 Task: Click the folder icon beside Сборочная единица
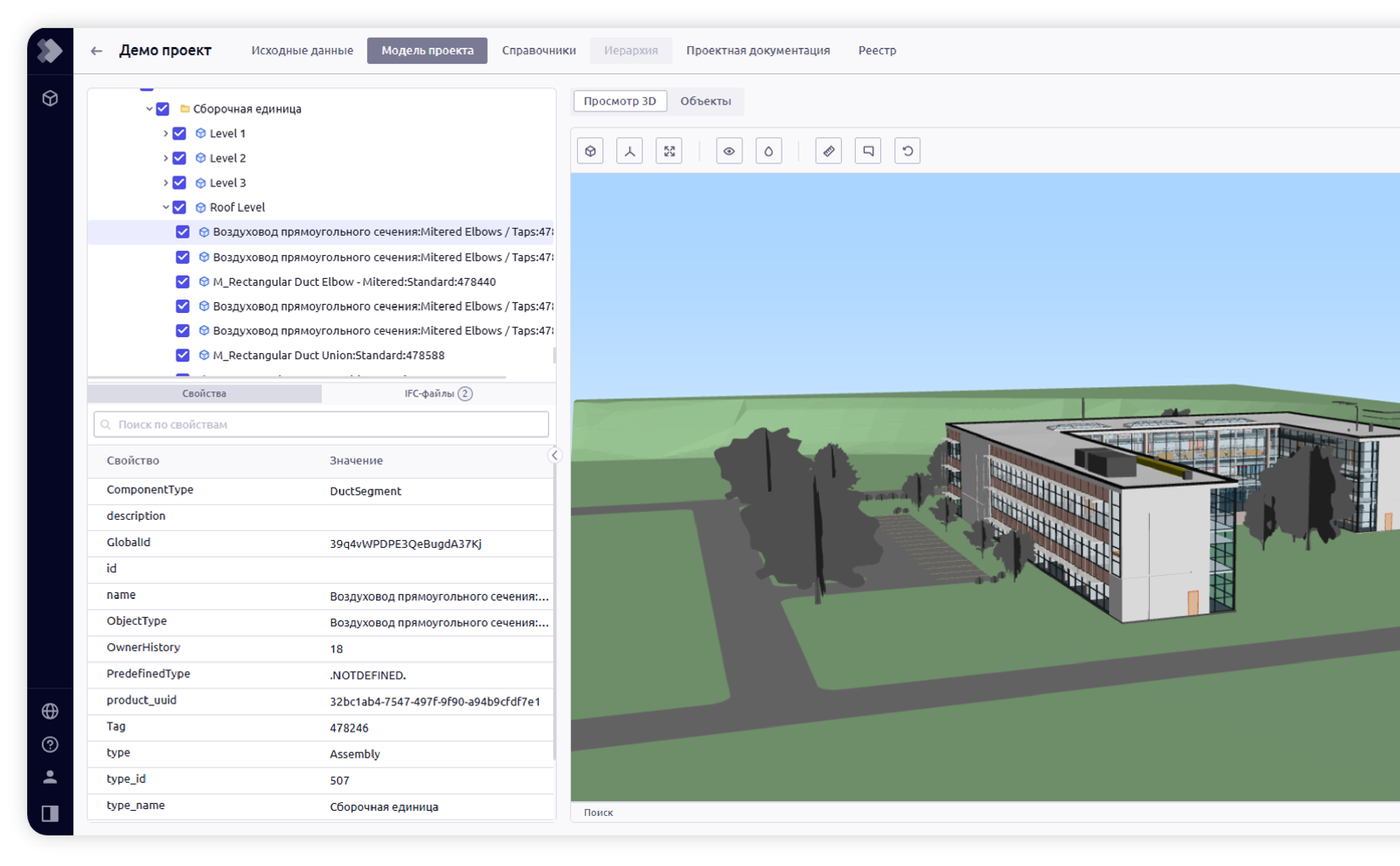click(185, 108)
